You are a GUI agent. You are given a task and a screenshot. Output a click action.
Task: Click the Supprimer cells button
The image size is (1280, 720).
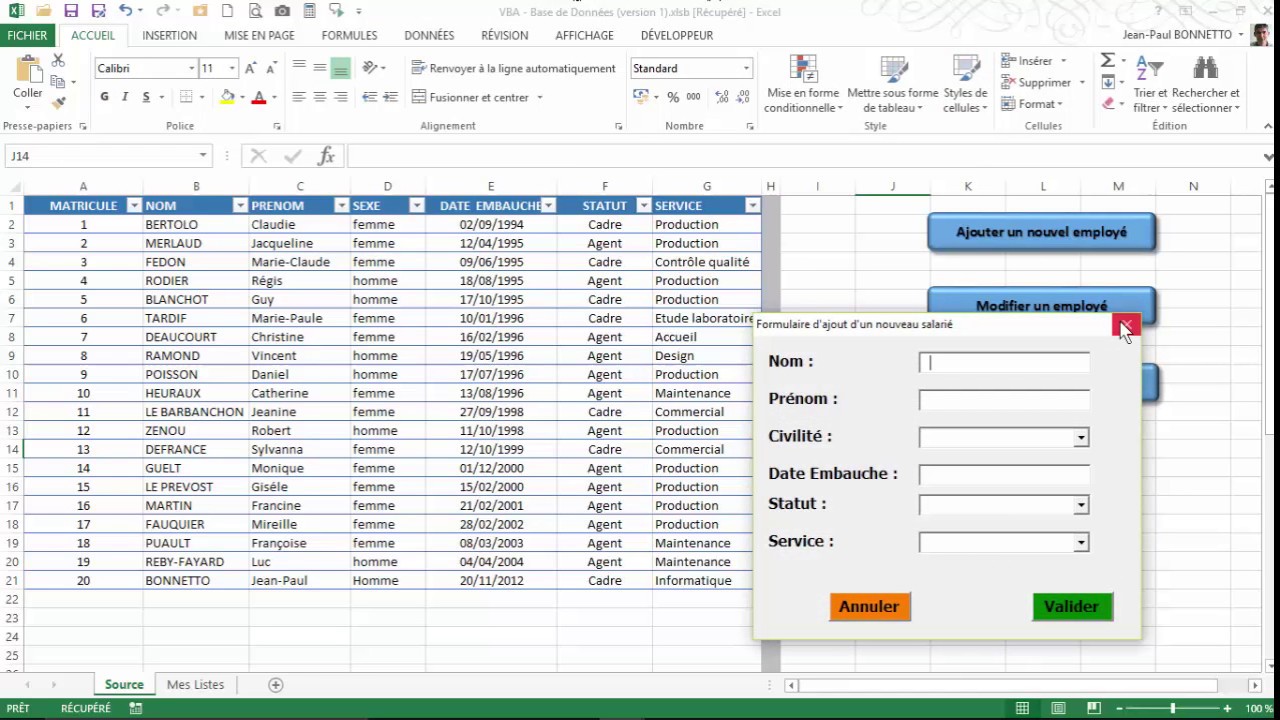pos(1036,83)
